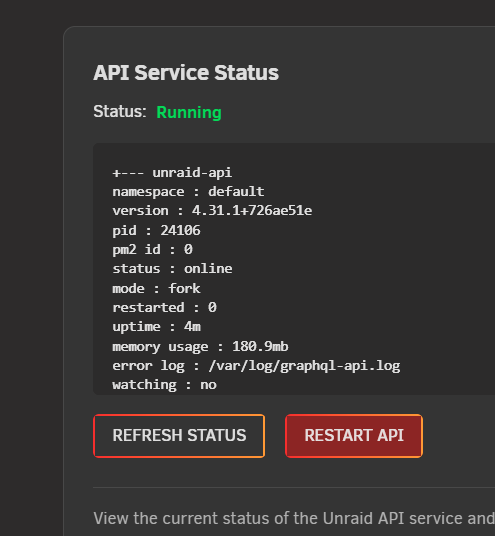Click the 'watching : no' line
This screenshot has width=495, height=536.
[164, 385]
